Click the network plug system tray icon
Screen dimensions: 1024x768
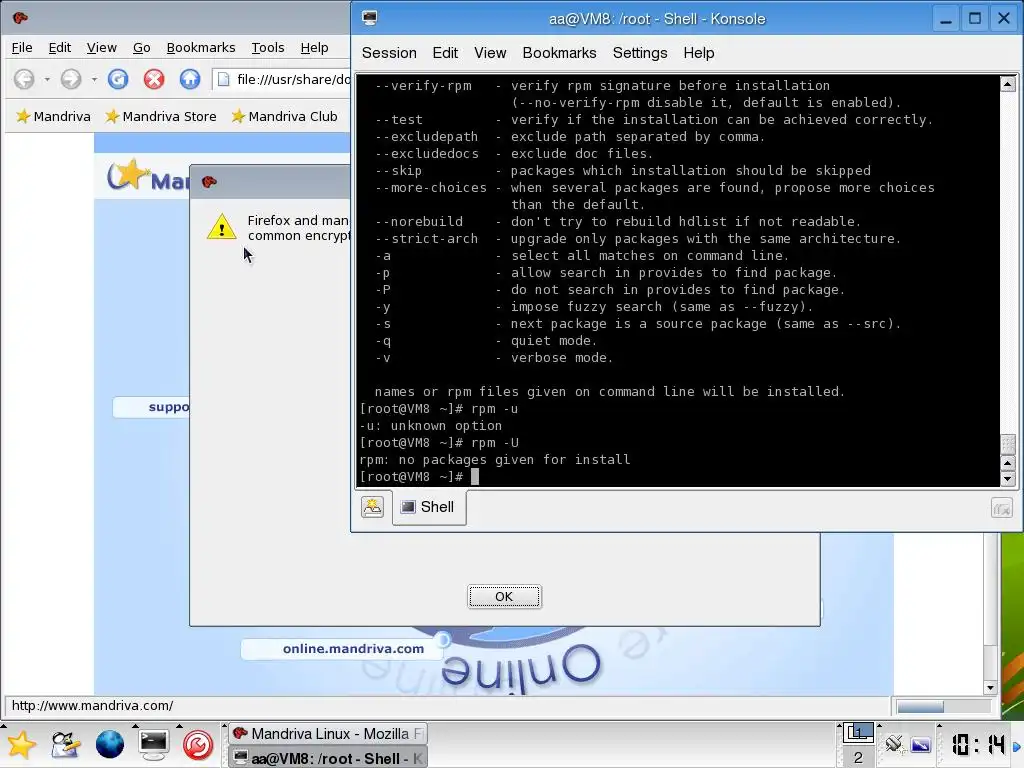point(894,744)
